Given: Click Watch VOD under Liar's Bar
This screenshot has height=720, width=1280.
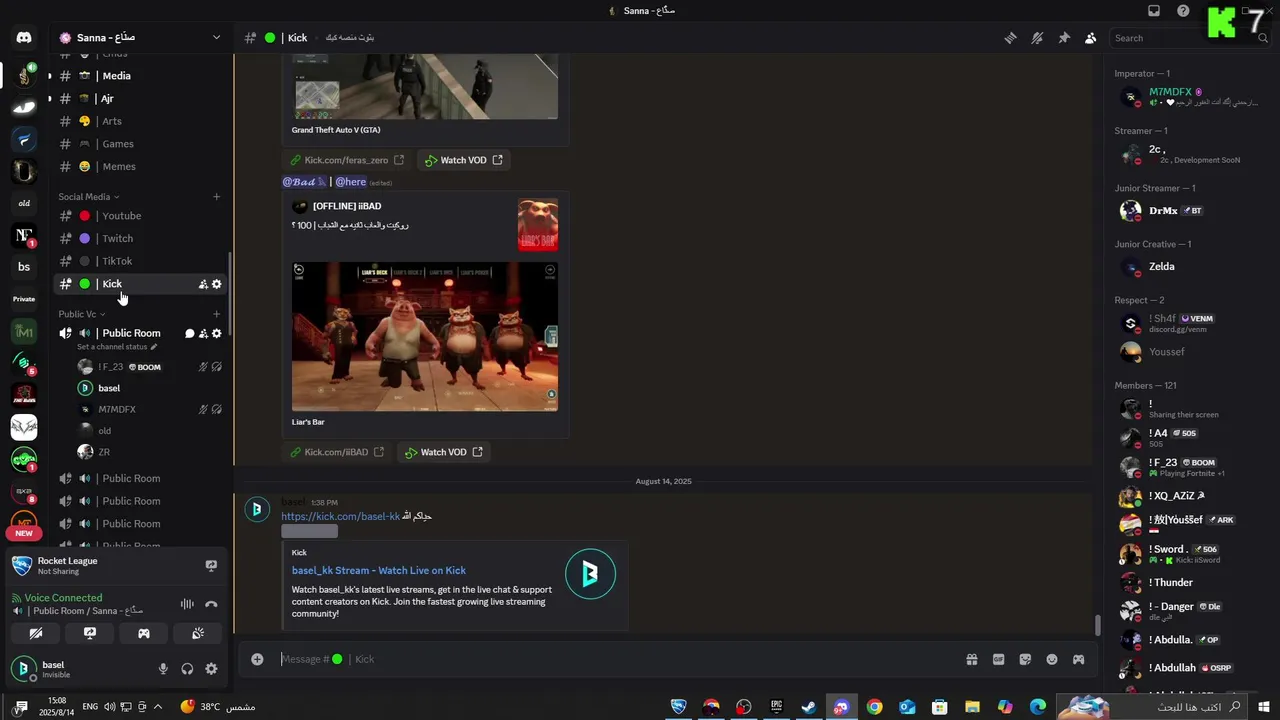Looking at the screenshot, I should (443, 452).
